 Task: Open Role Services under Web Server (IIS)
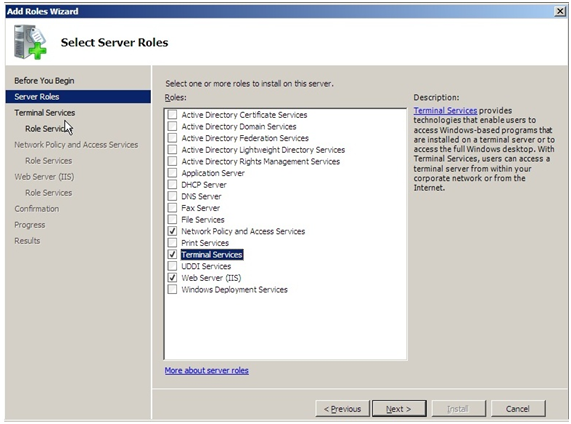(x=48, y=193)
